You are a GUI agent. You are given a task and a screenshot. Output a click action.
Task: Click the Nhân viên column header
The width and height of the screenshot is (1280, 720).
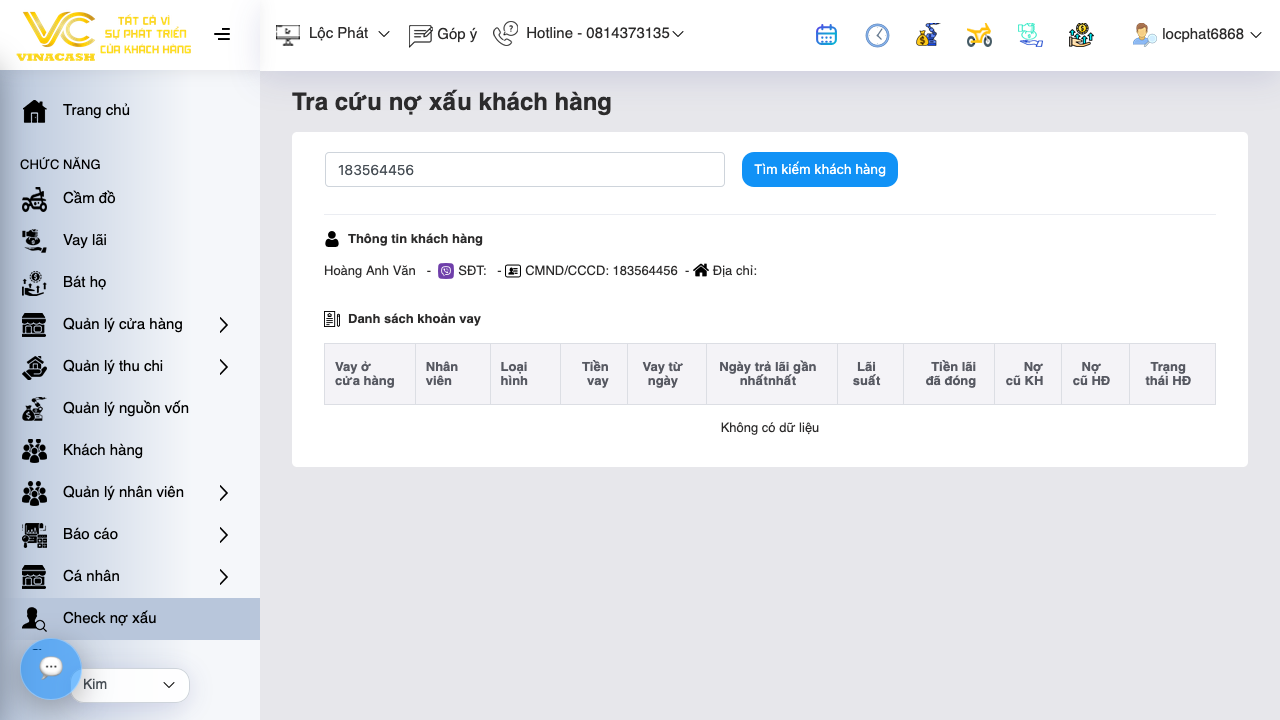pyautogui.click(x=453, y=374)
